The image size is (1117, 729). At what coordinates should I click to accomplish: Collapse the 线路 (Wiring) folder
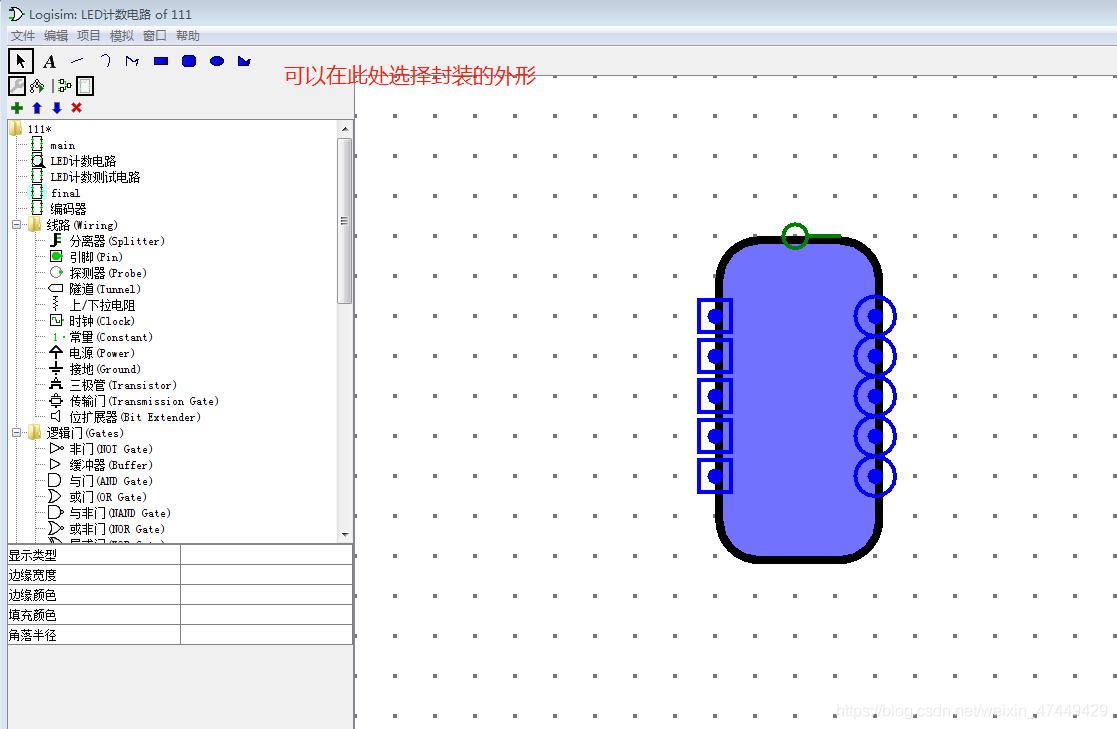pos(16,225)
